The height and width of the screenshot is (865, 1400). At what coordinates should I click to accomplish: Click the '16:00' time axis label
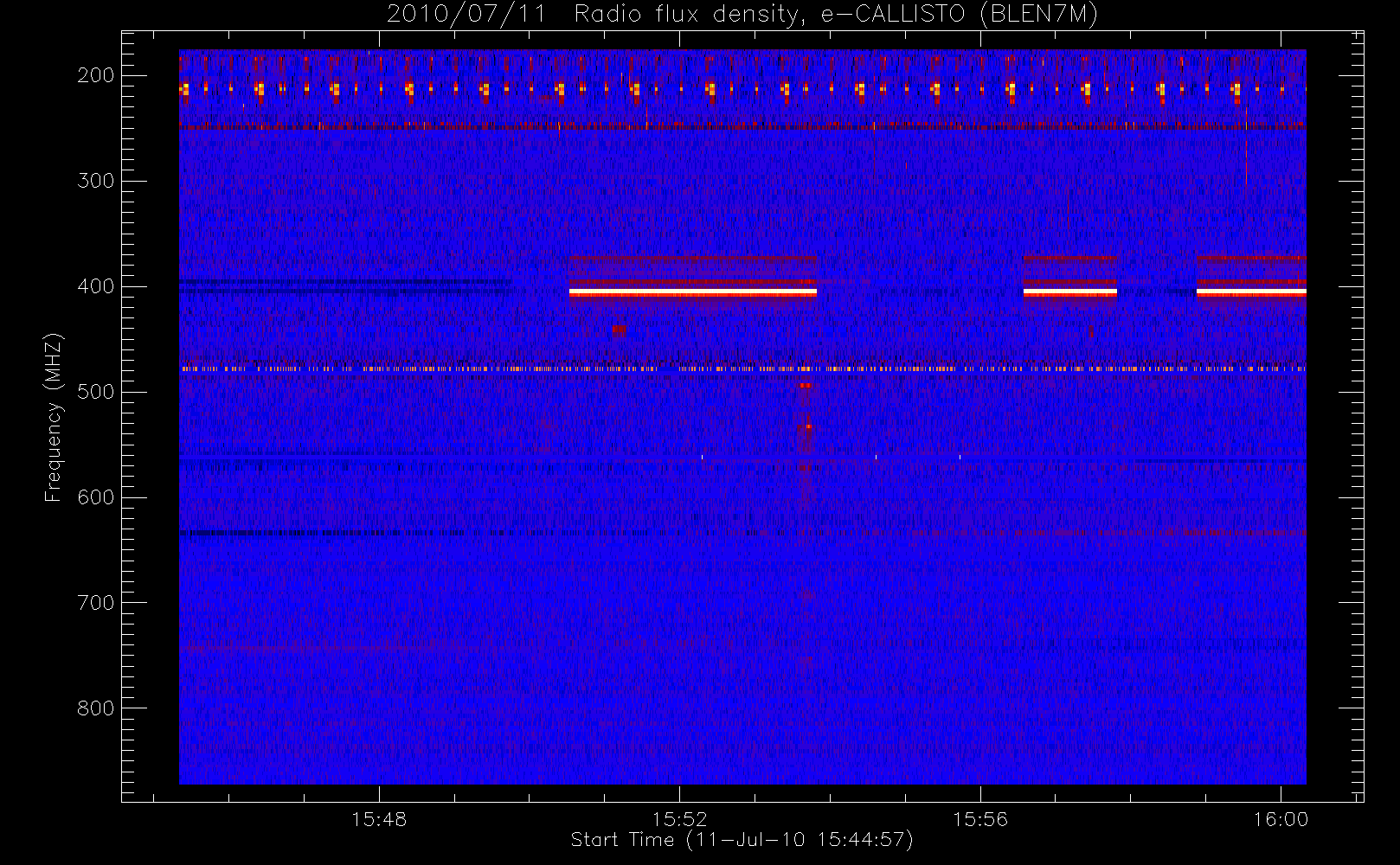click(x=1281, y=819)
